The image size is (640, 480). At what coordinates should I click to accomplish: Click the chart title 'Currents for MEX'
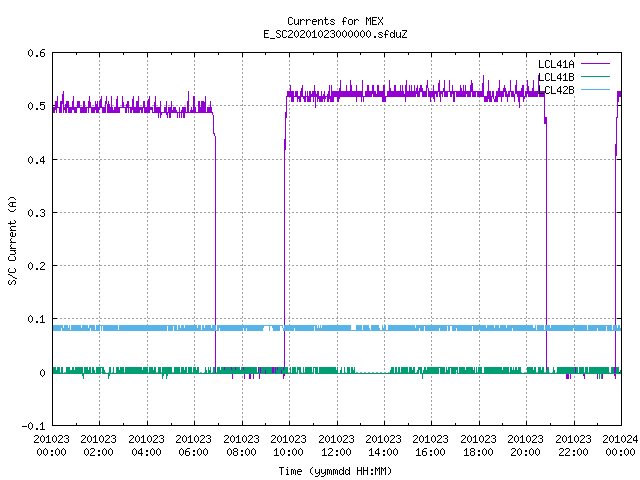(x=335, y=21)
